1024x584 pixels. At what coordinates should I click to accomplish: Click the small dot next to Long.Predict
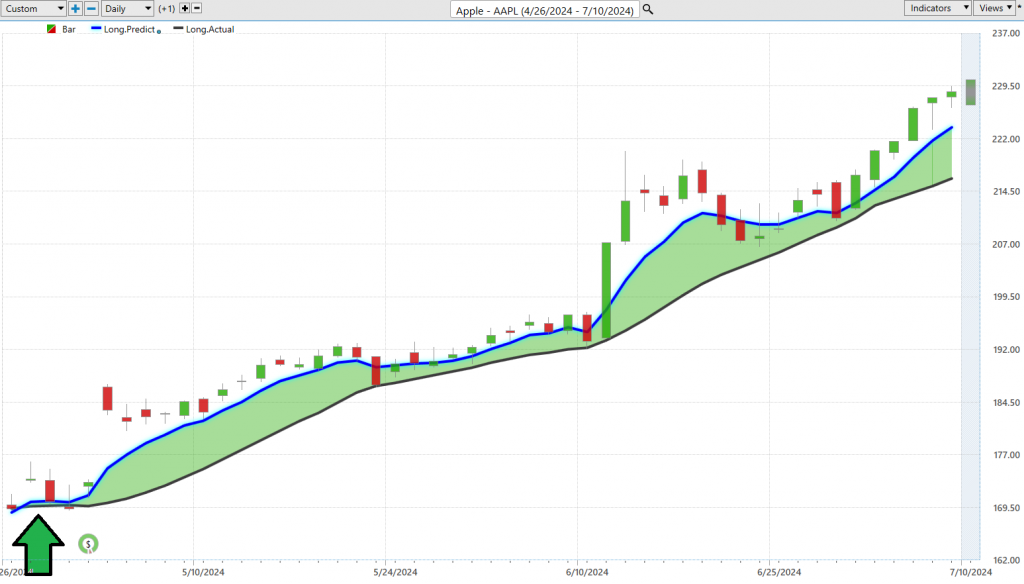tap(159, 31)
